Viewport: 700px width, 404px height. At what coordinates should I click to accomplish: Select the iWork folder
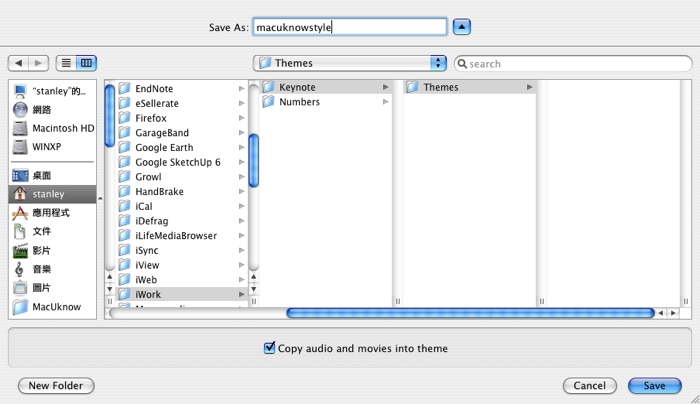(182, 295)
